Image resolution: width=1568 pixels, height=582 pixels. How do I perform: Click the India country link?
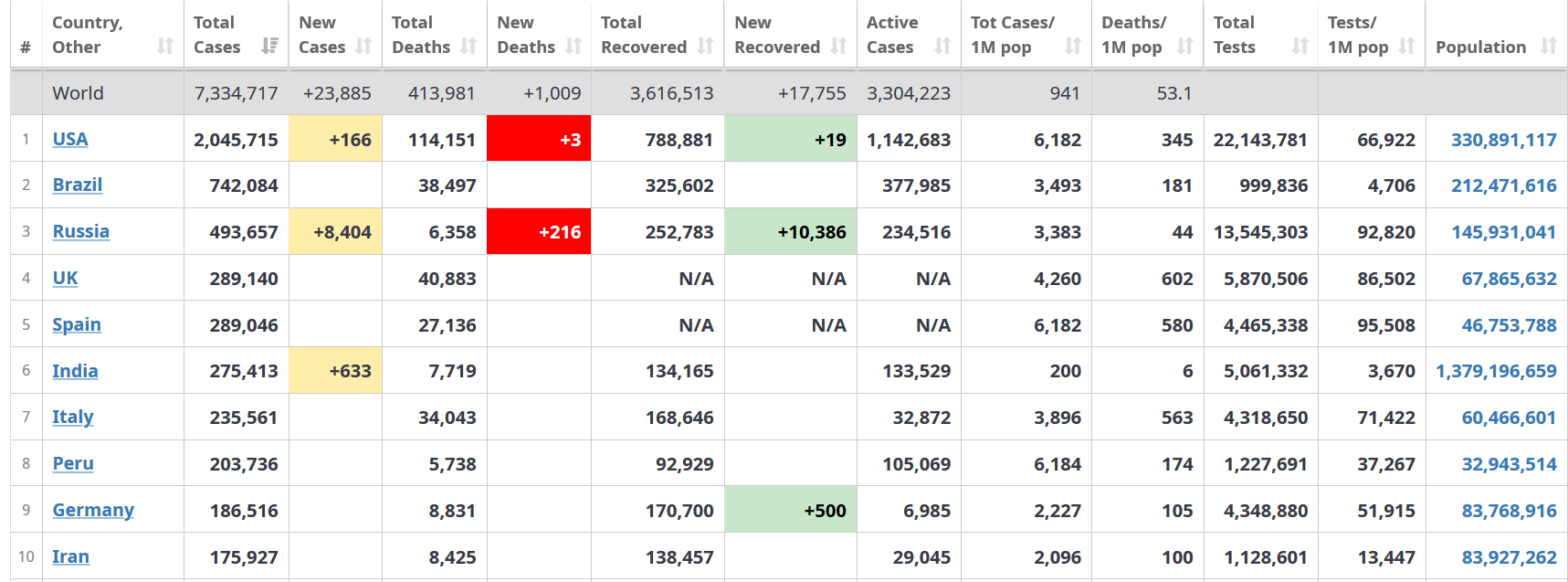tap(75, 371)
